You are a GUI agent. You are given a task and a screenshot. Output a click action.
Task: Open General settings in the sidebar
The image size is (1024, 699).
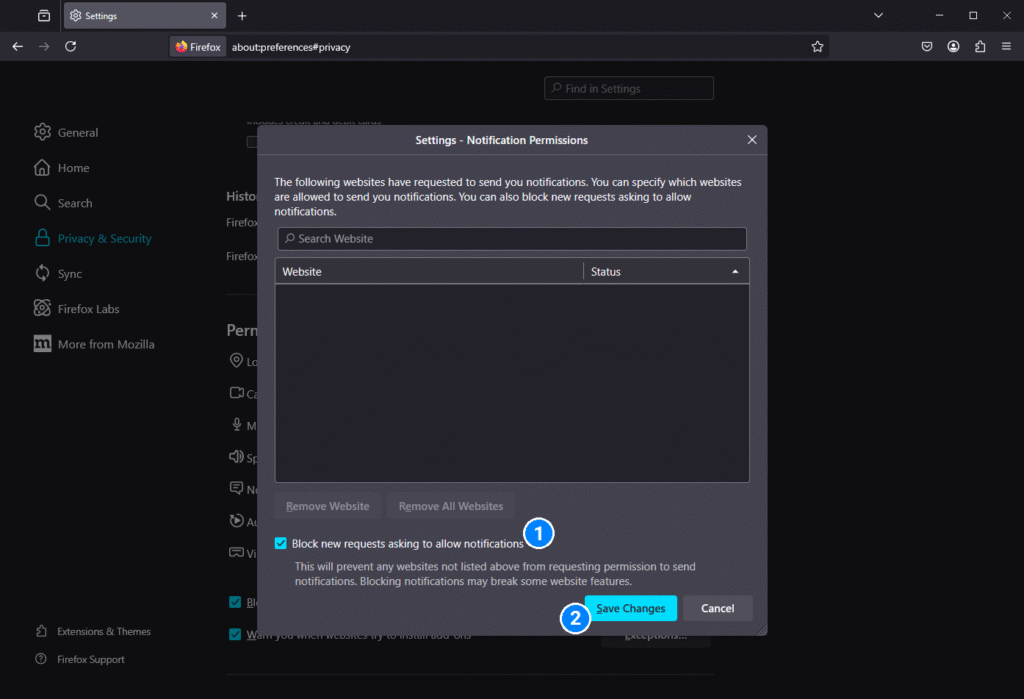pos(77,133)
